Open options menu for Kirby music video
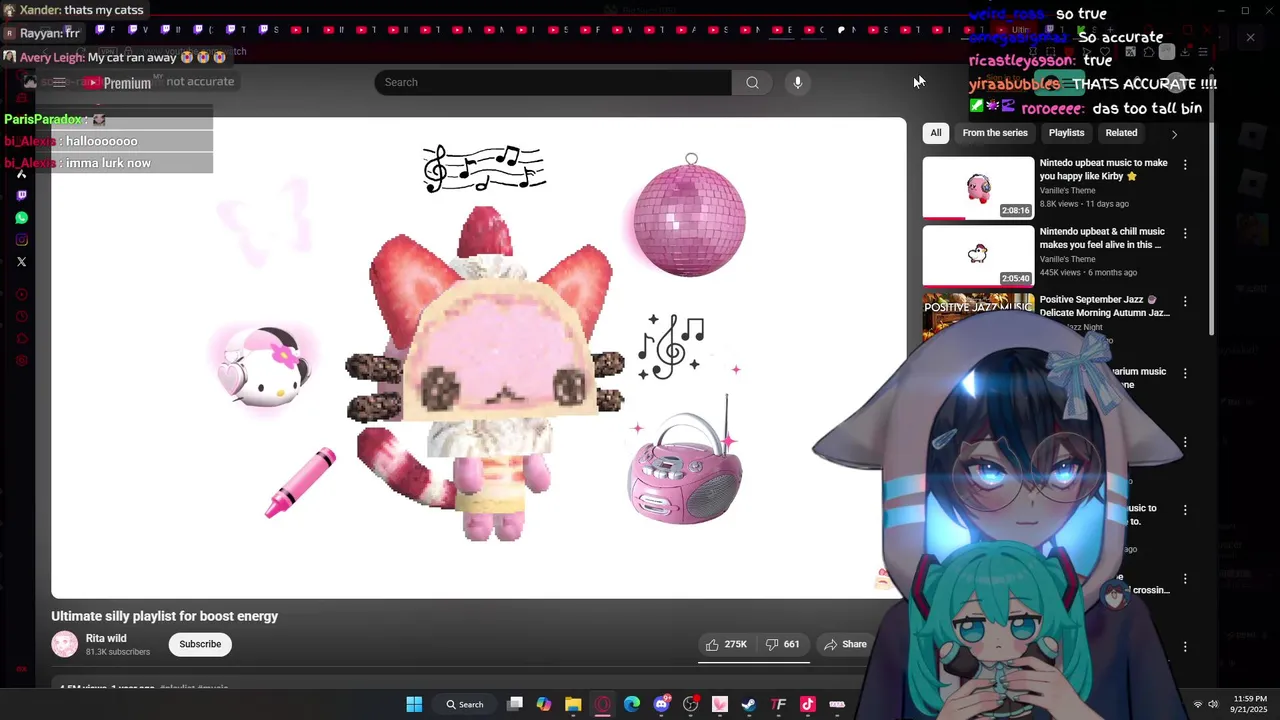The width and height of the screenshot is (1280, 720). click(1185, 165)
